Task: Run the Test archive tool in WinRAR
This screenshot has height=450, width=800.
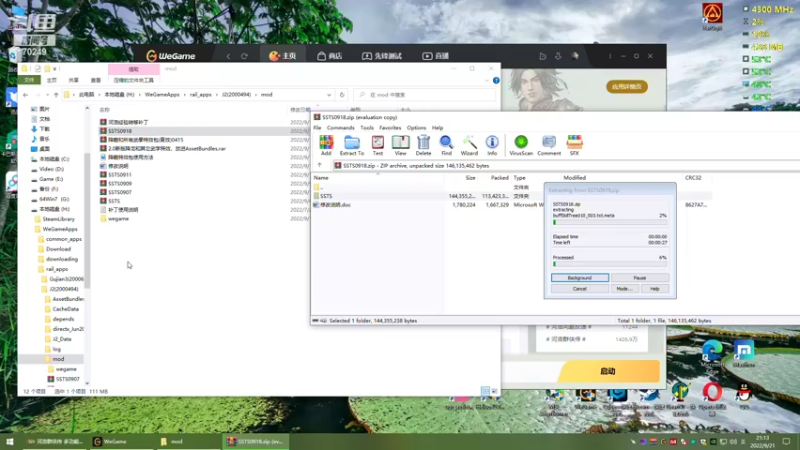Action: (378, 145)
